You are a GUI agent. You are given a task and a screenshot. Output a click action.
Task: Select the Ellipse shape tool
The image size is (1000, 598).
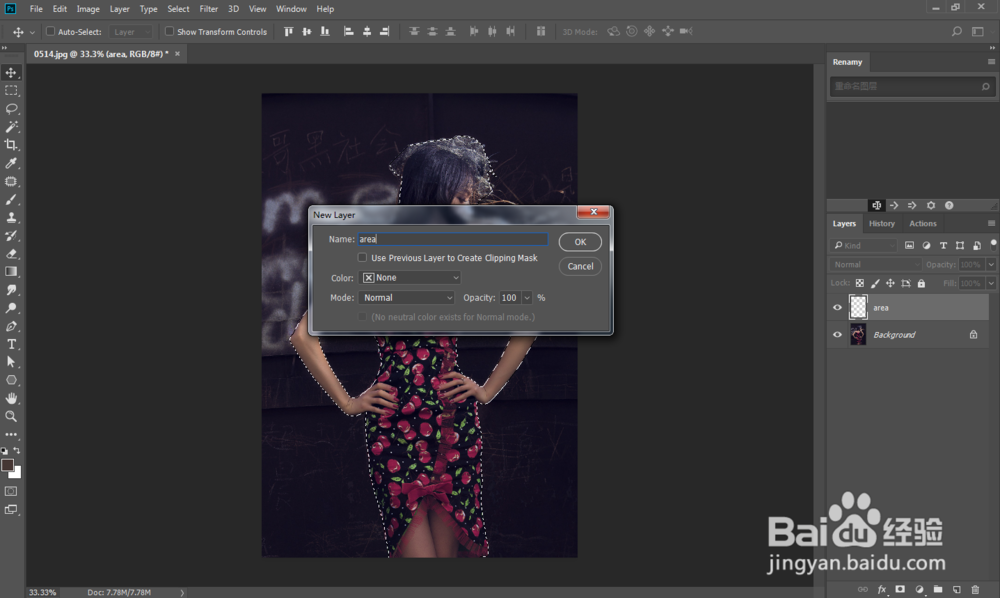(x=11, y=380)
